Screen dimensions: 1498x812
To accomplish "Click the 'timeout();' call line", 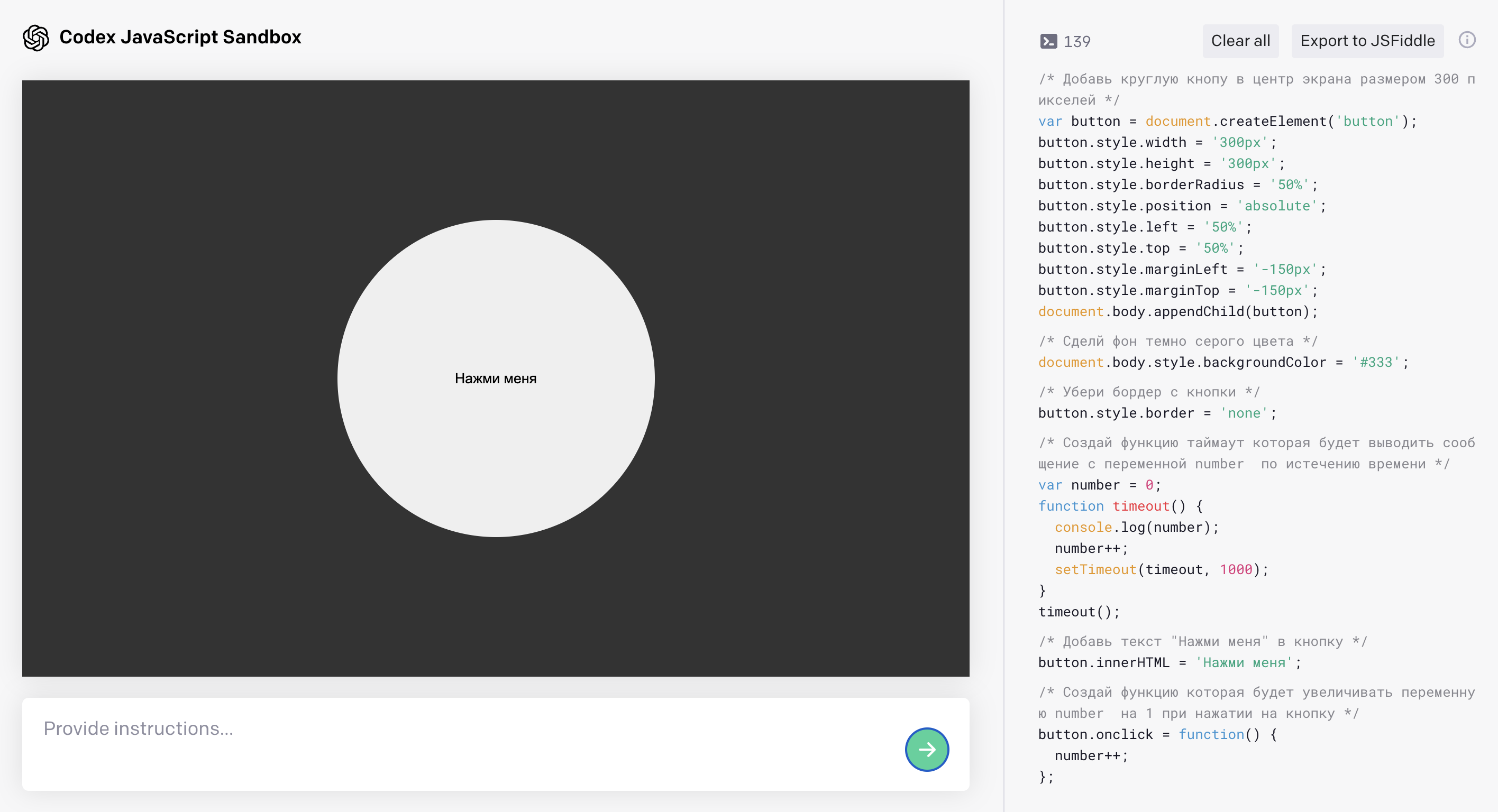I will (x=1079, y=612).
